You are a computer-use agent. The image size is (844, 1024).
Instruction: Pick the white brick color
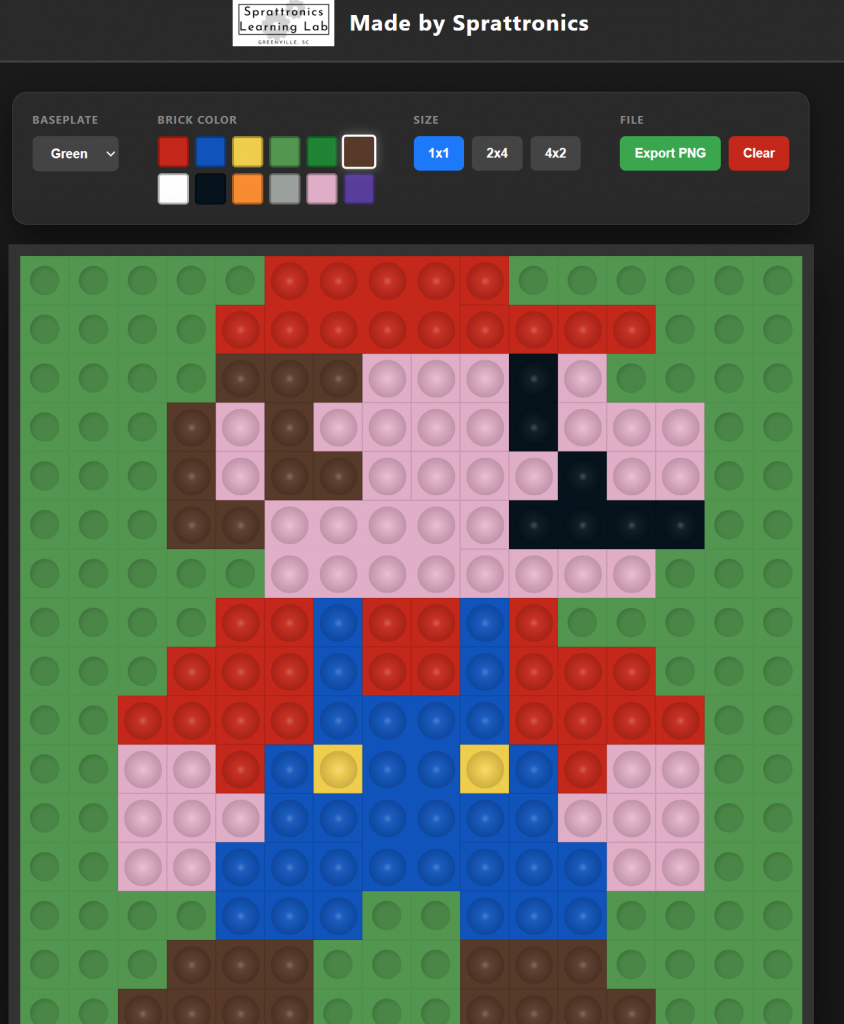click(173, 189)
